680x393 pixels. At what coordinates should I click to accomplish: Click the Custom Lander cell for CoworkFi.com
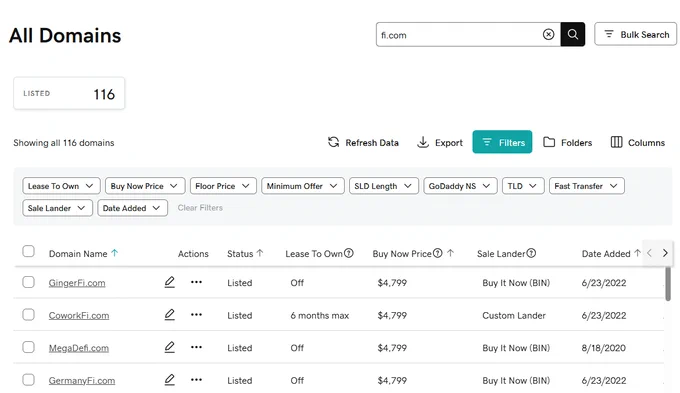coord(514,315)
